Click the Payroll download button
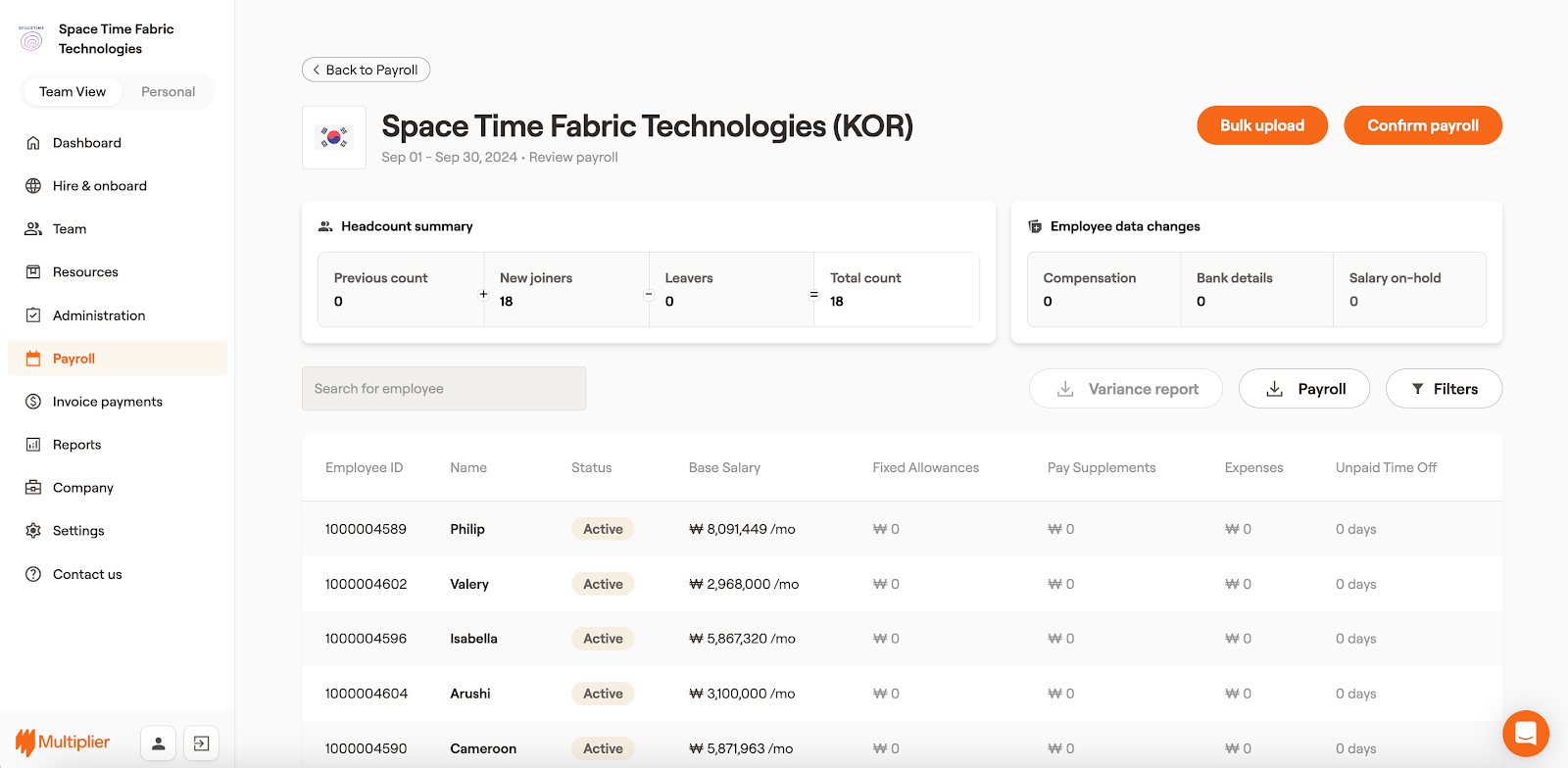Image resolution: width=1568 pixels, height=768 pixels. [1304, 389]
